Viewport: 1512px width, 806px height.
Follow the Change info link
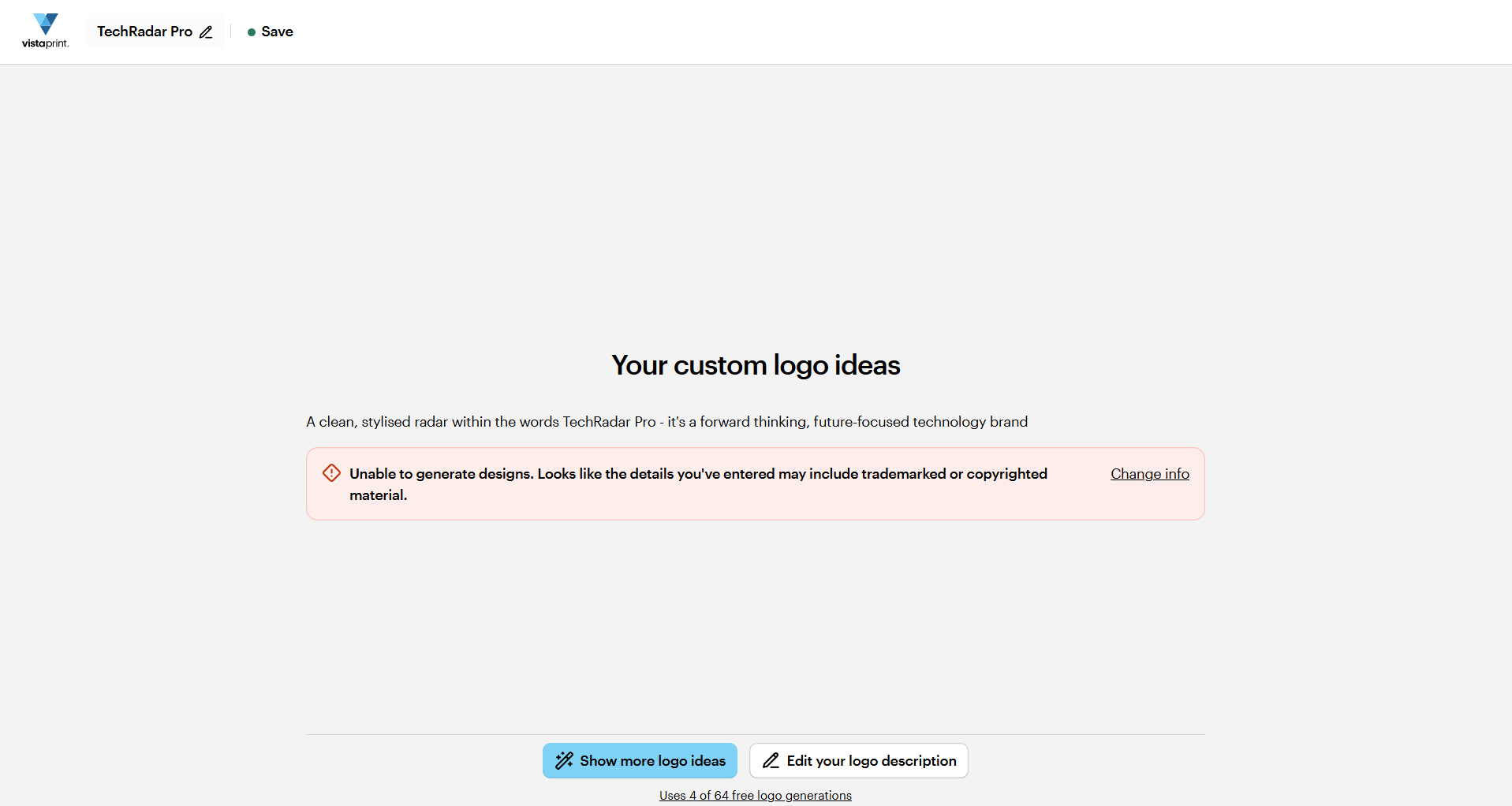[x=1149, y=474]
